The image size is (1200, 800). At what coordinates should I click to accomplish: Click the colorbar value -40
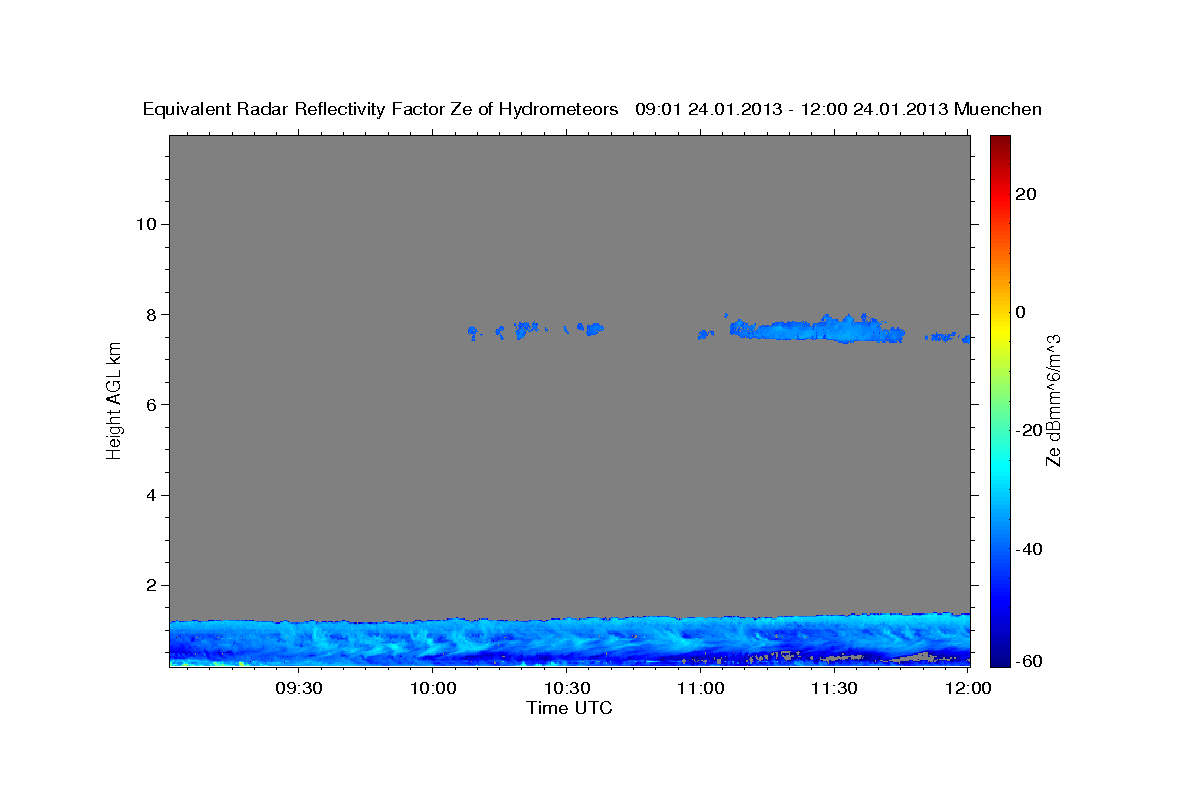[x=1029, y=549]
